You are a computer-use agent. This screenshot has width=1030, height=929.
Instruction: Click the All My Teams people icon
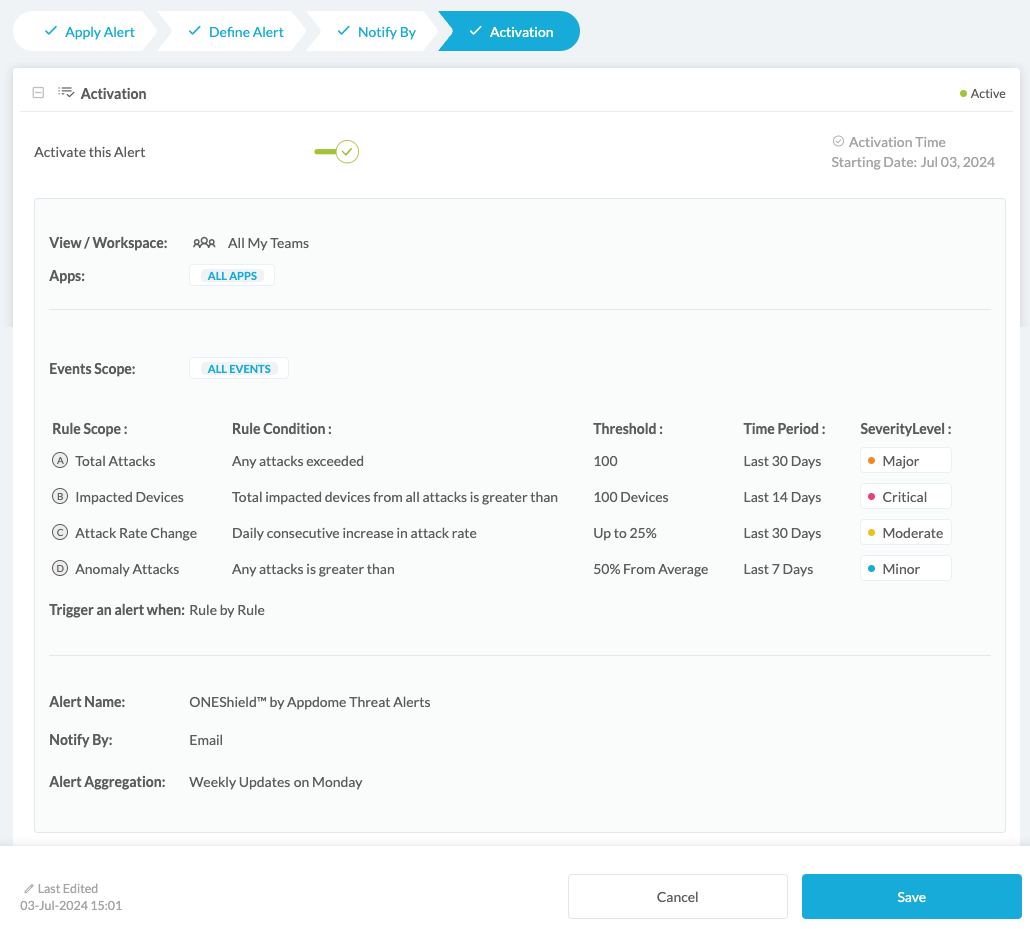click(204, 243)
